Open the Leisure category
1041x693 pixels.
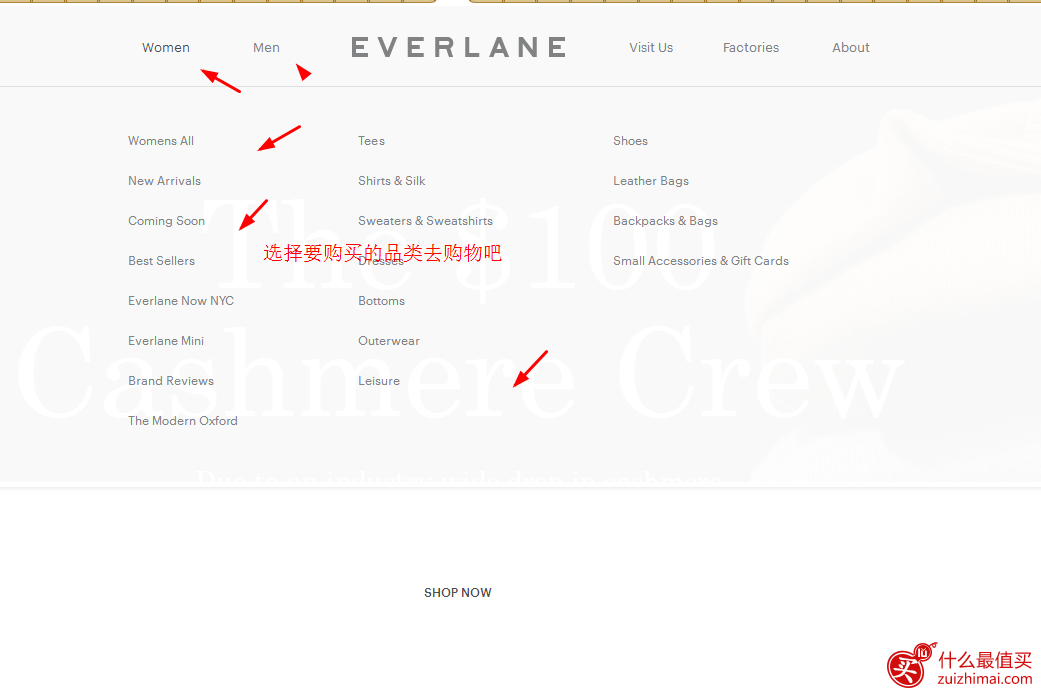tap(379, 381)
